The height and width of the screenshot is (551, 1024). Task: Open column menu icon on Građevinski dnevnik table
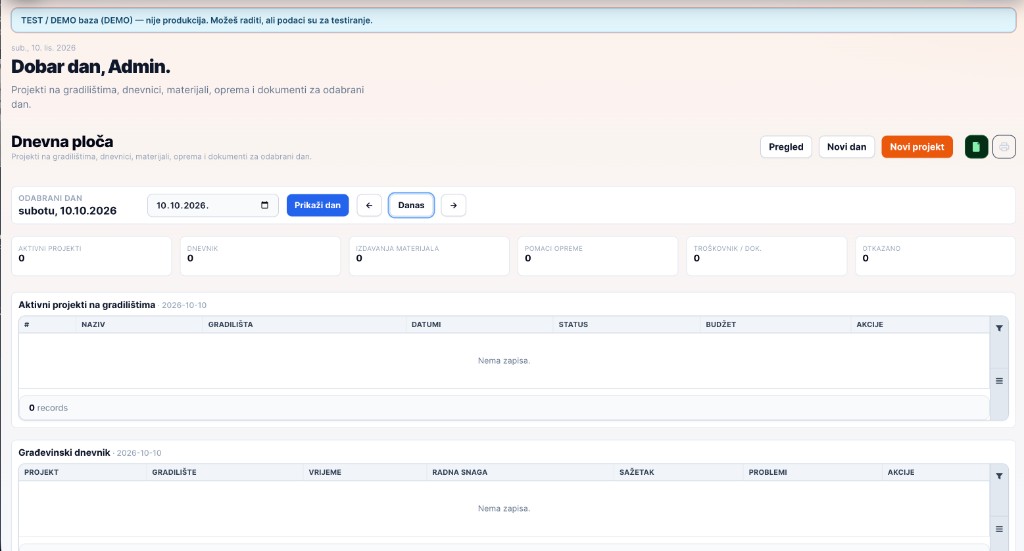999,529
